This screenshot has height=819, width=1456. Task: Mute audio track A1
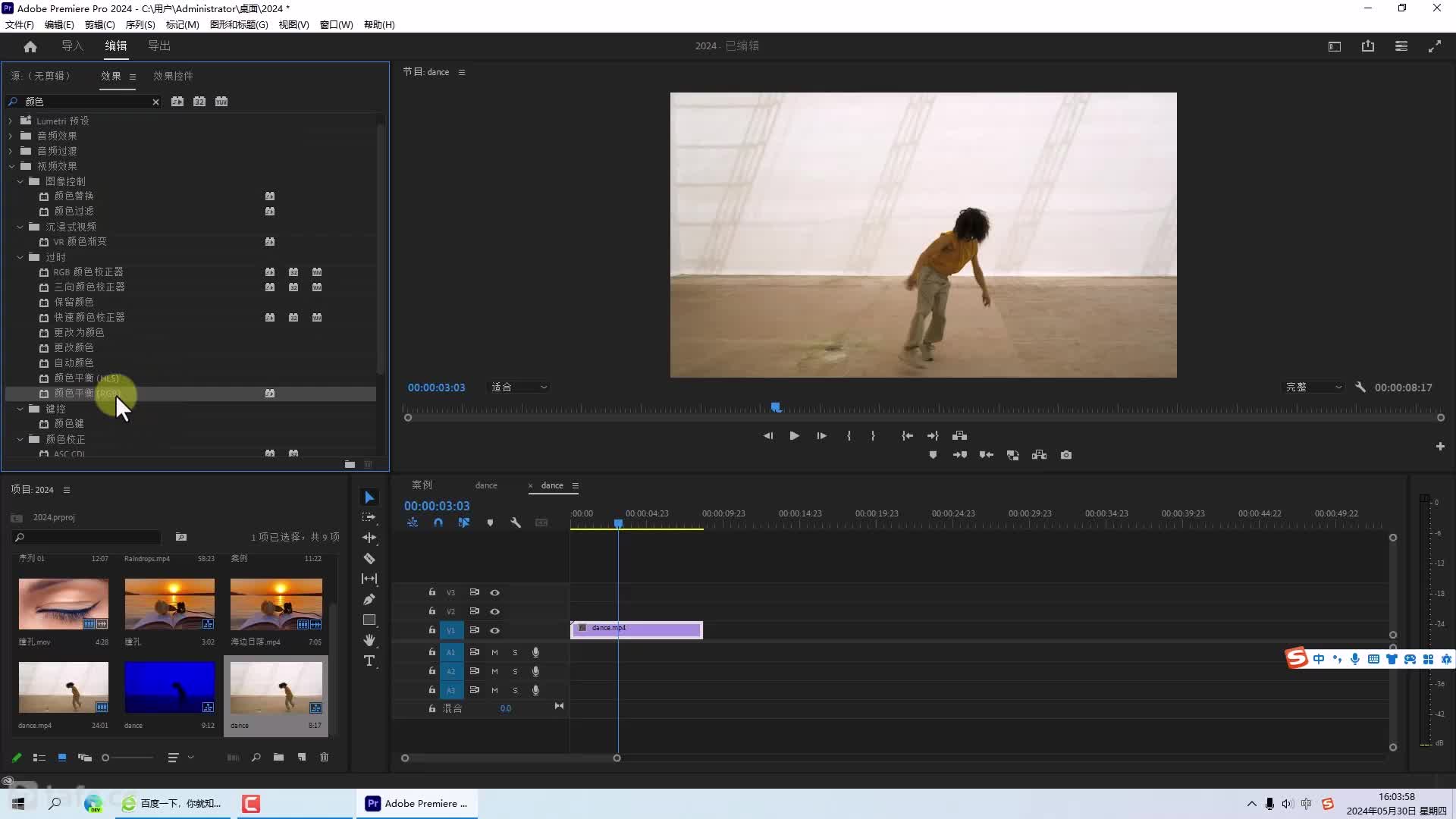(x=494, y=652)
